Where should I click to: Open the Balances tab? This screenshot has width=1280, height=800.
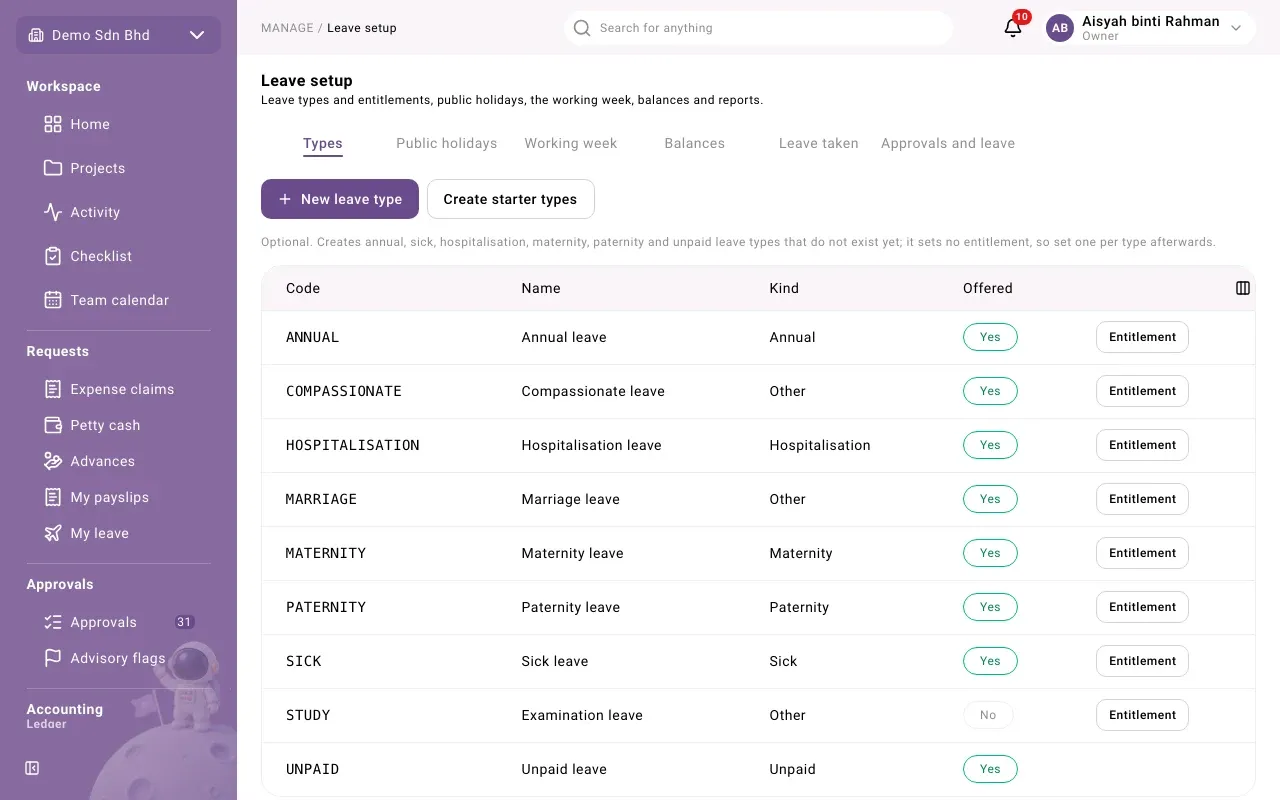pyautogui.click(x=695, y=143)
